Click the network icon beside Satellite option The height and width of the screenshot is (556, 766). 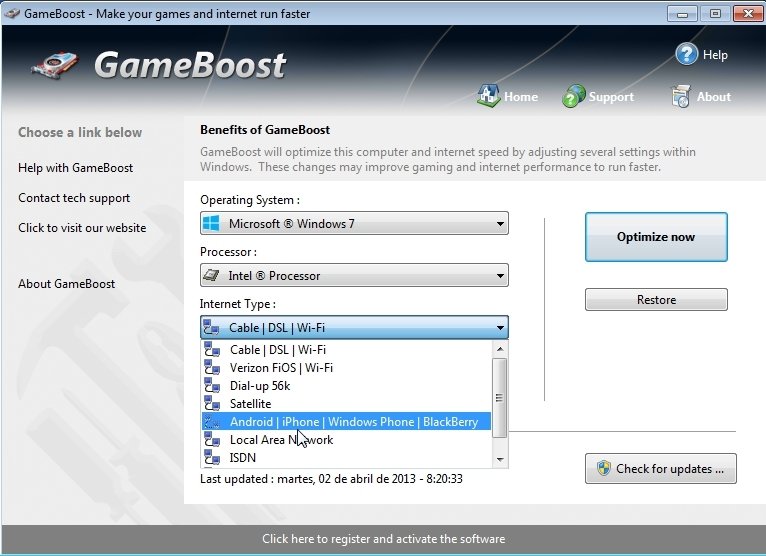point(212,404)
